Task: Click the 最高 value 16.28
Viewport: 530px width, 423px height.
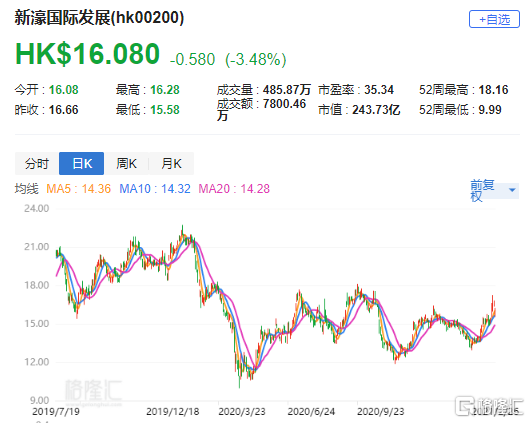Action: pos(165,90)
